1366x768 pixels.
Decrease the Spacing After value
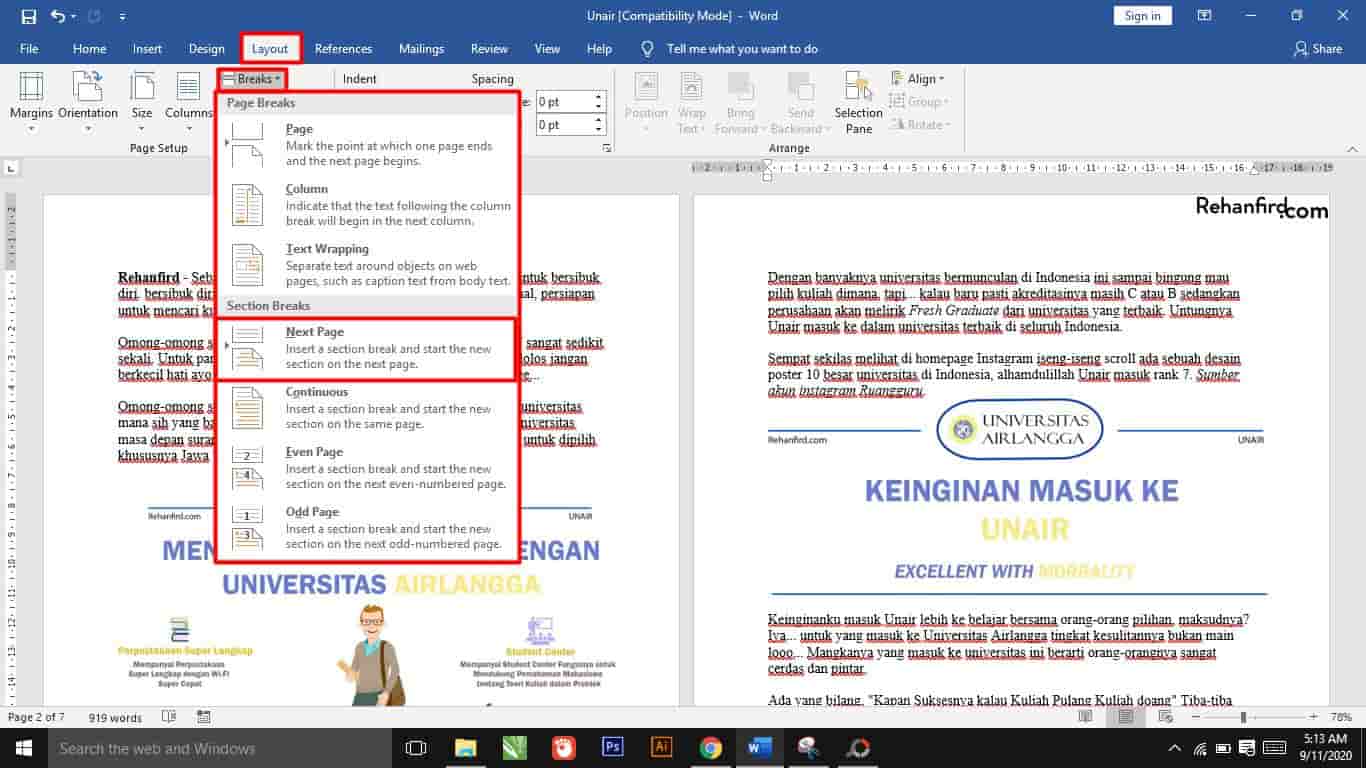pos(599,130)
